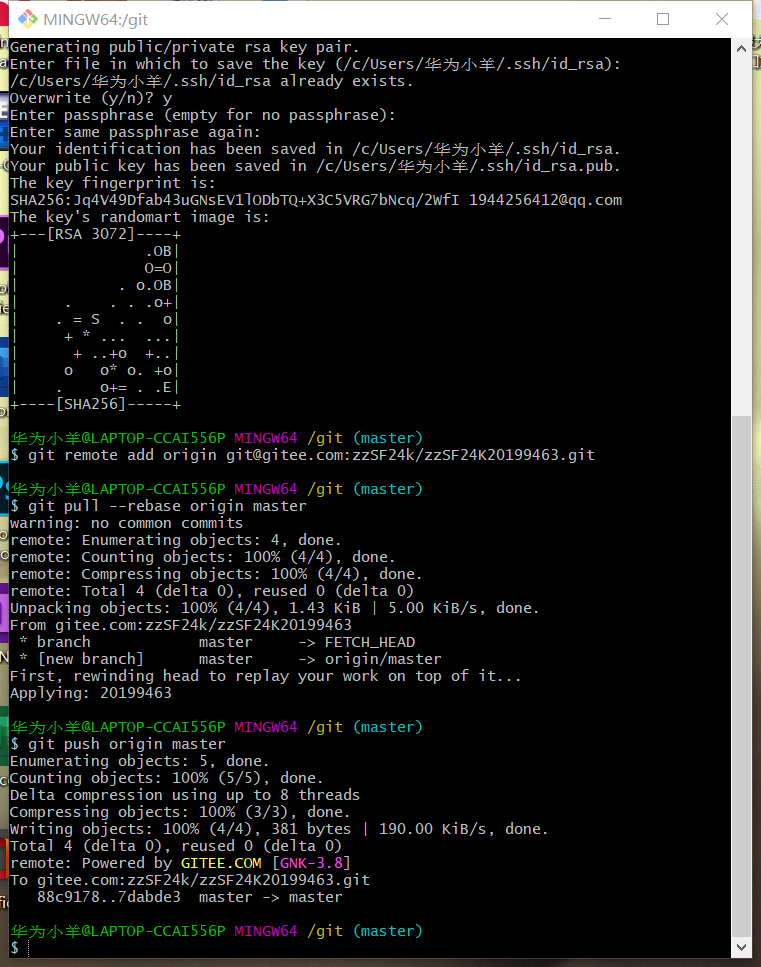Minimize the MINGW64 terminal window
This screenshot has width=761, height=967.
click(605, 19)
